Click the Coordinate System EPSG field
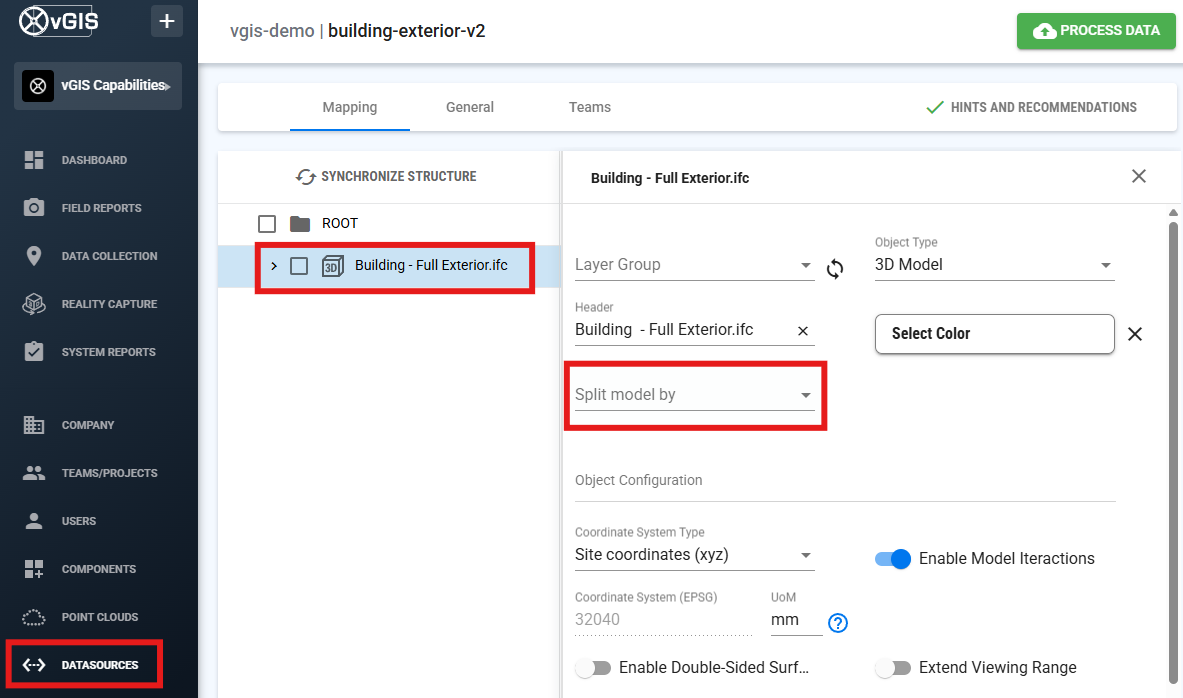Screen dimensions: 1183x698 click(663, 620)
